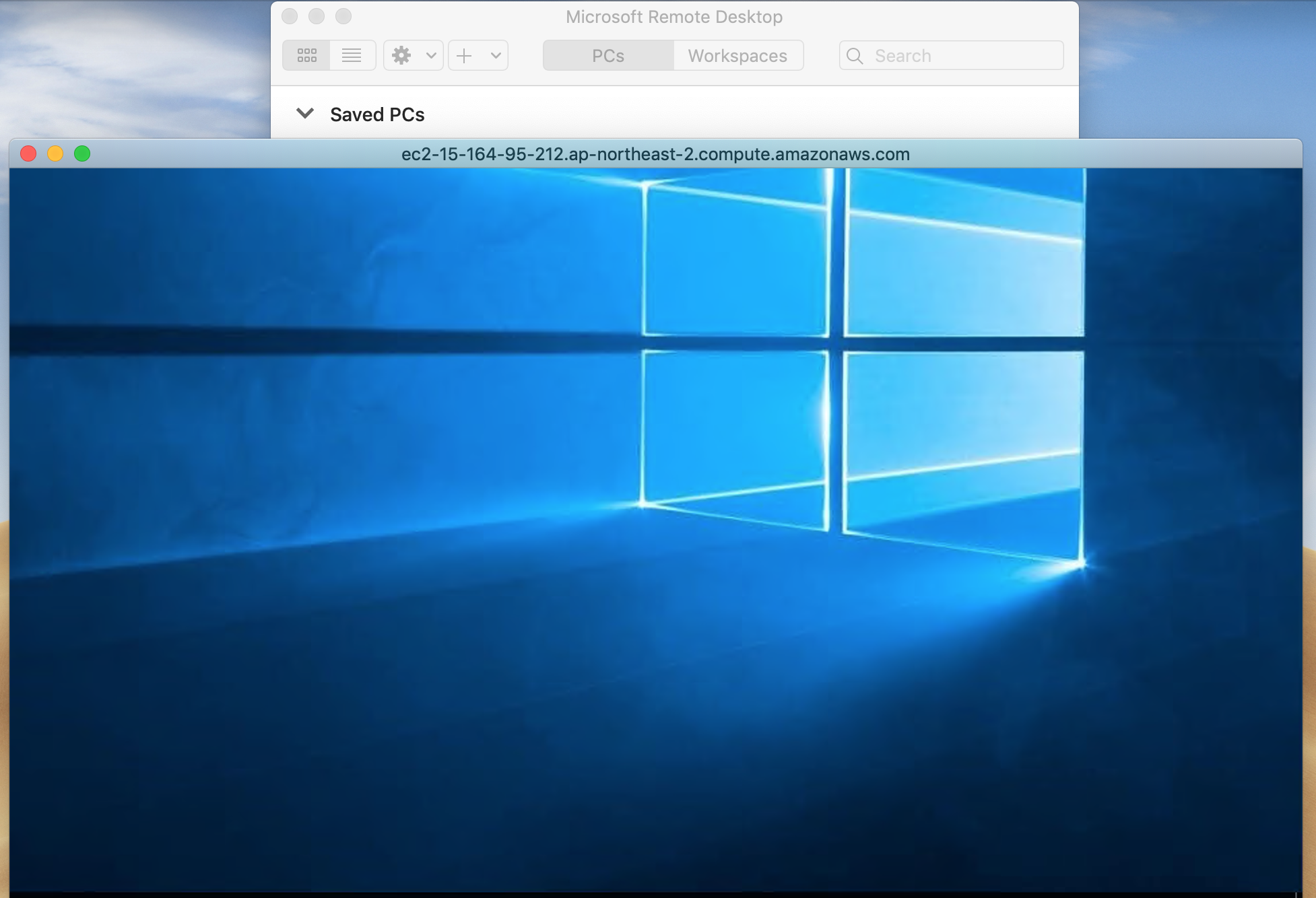1316x898 pixels.
Task: Click the plus add icon
Action: 464,55
